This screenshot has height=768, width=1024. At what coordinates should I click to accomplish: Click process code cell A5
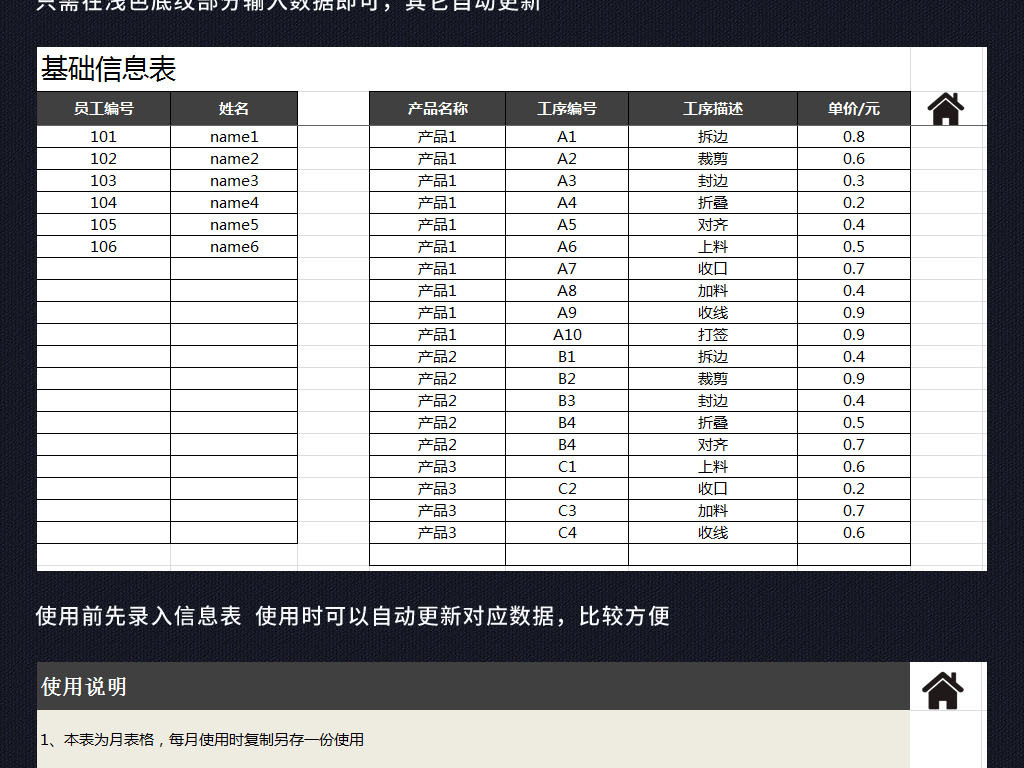(x=567, y=225)
